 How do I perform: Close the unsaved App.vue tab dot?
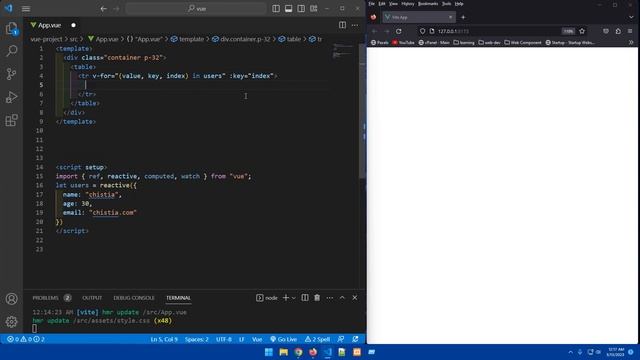[x=73, y=25]
